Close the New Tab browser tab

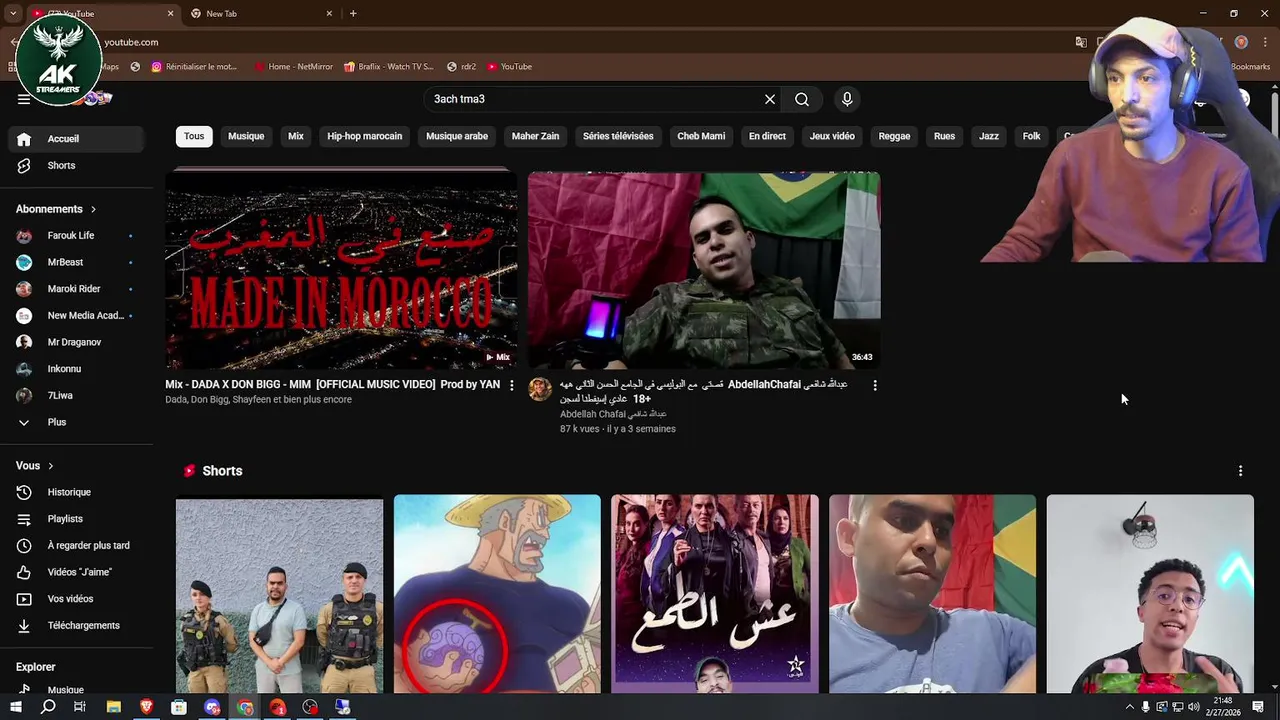(329, 14)
